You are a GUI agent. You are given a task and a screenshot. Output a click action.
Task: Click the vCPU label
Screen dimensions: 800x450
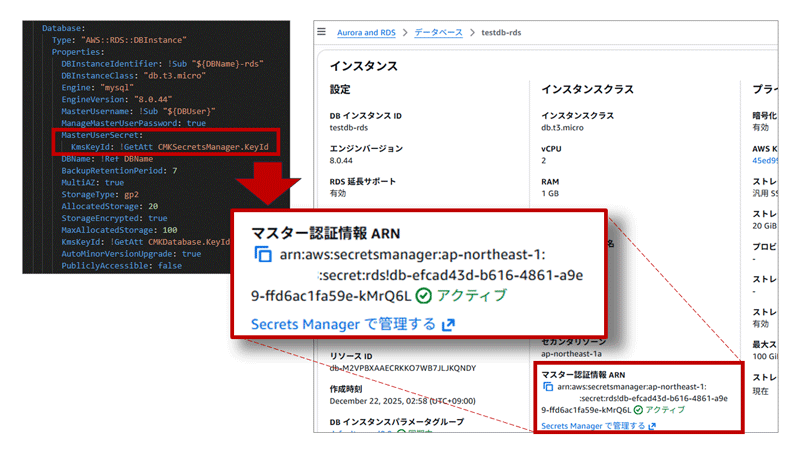[551, 148]
